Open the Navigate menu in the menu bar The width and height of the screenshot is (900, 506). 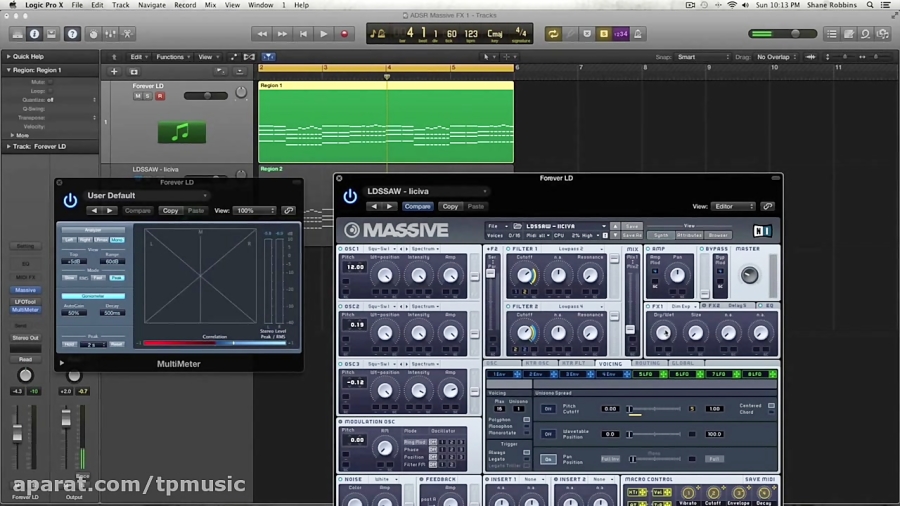(152, 5)
